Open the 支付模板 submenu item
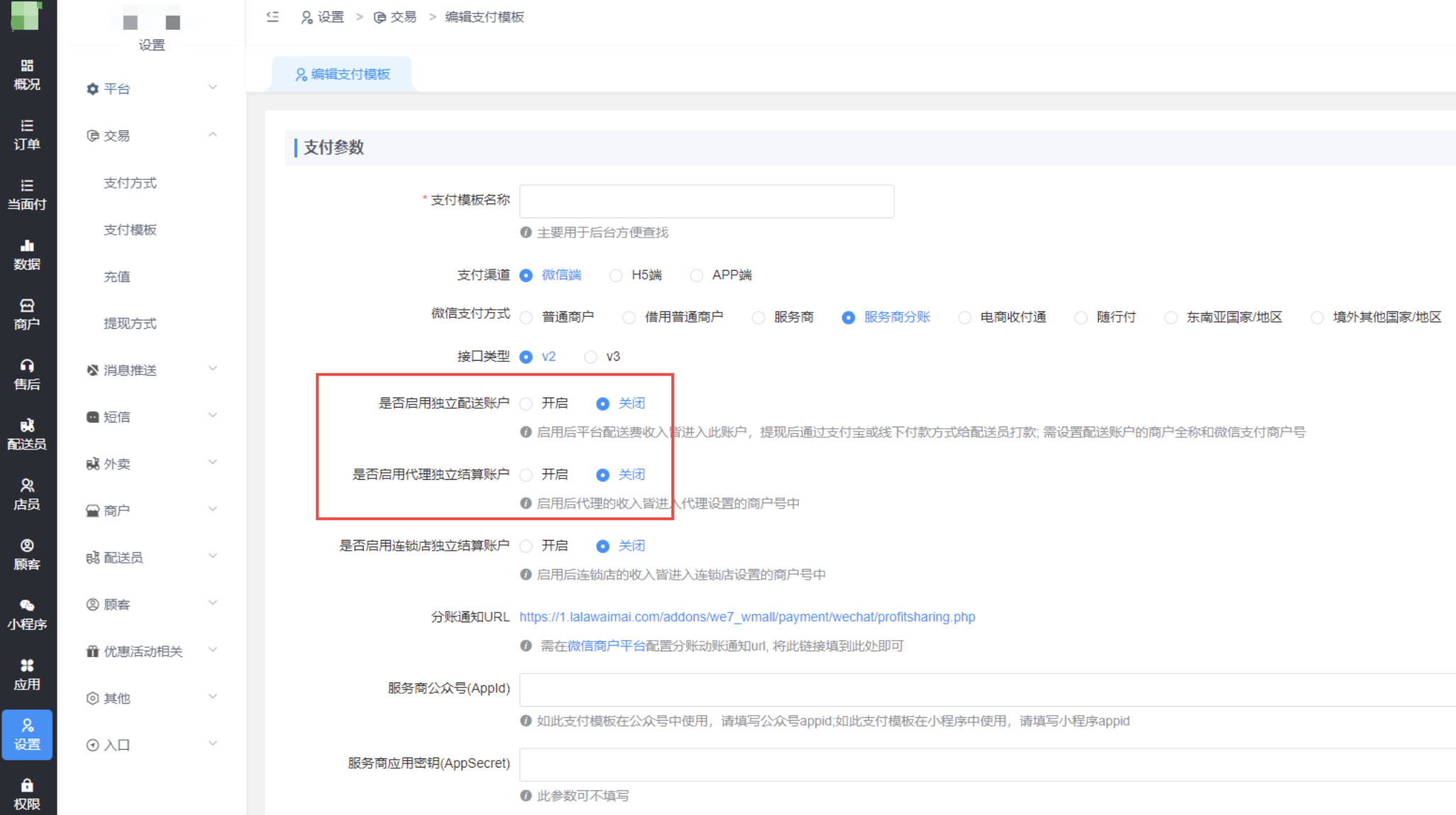Viewport: 1456px width, 815px height. click(130, 230)
